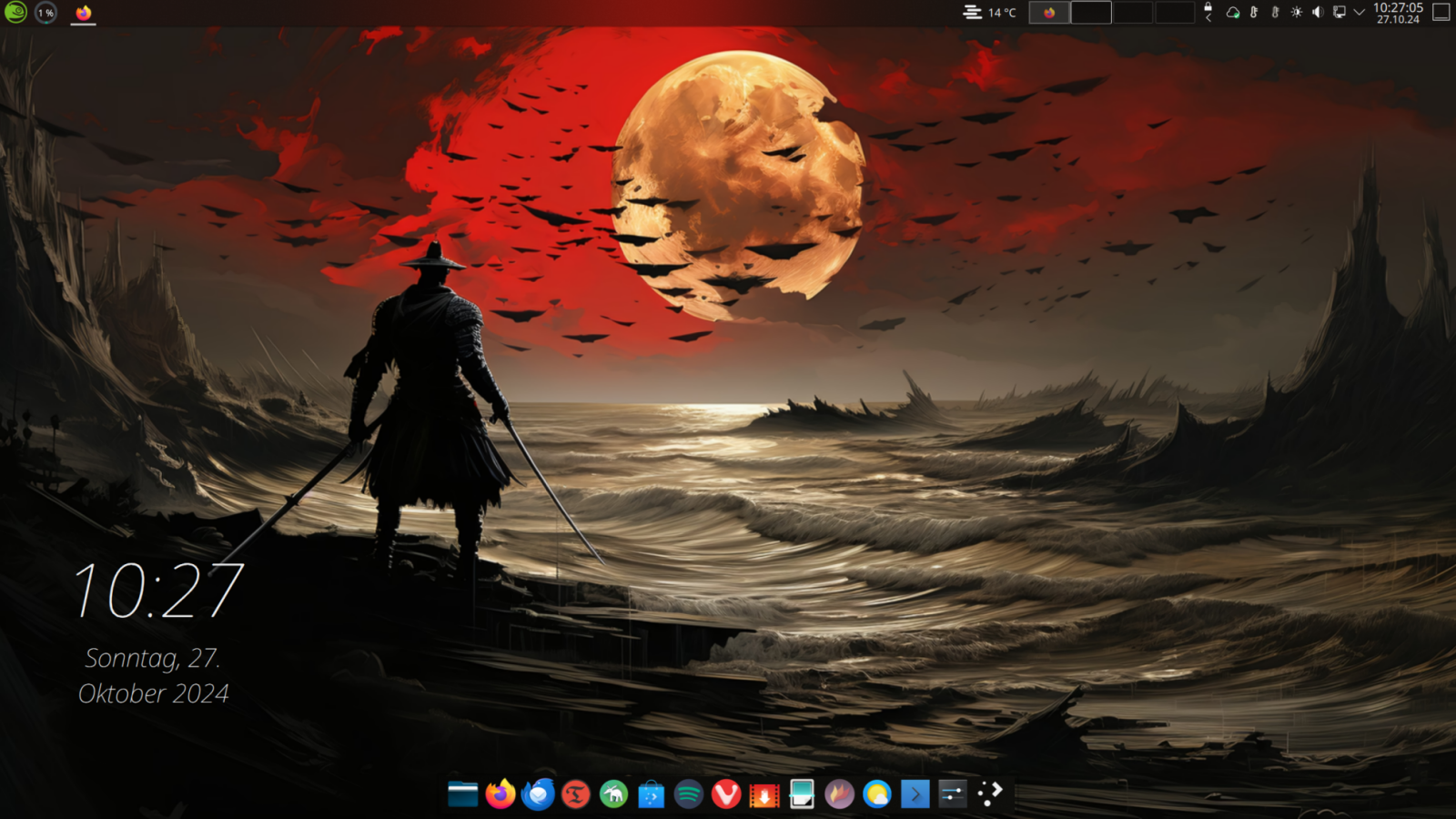Open system settings sliders icon in dock
The height and width of the screenshot is (819, 1456).
953,794
